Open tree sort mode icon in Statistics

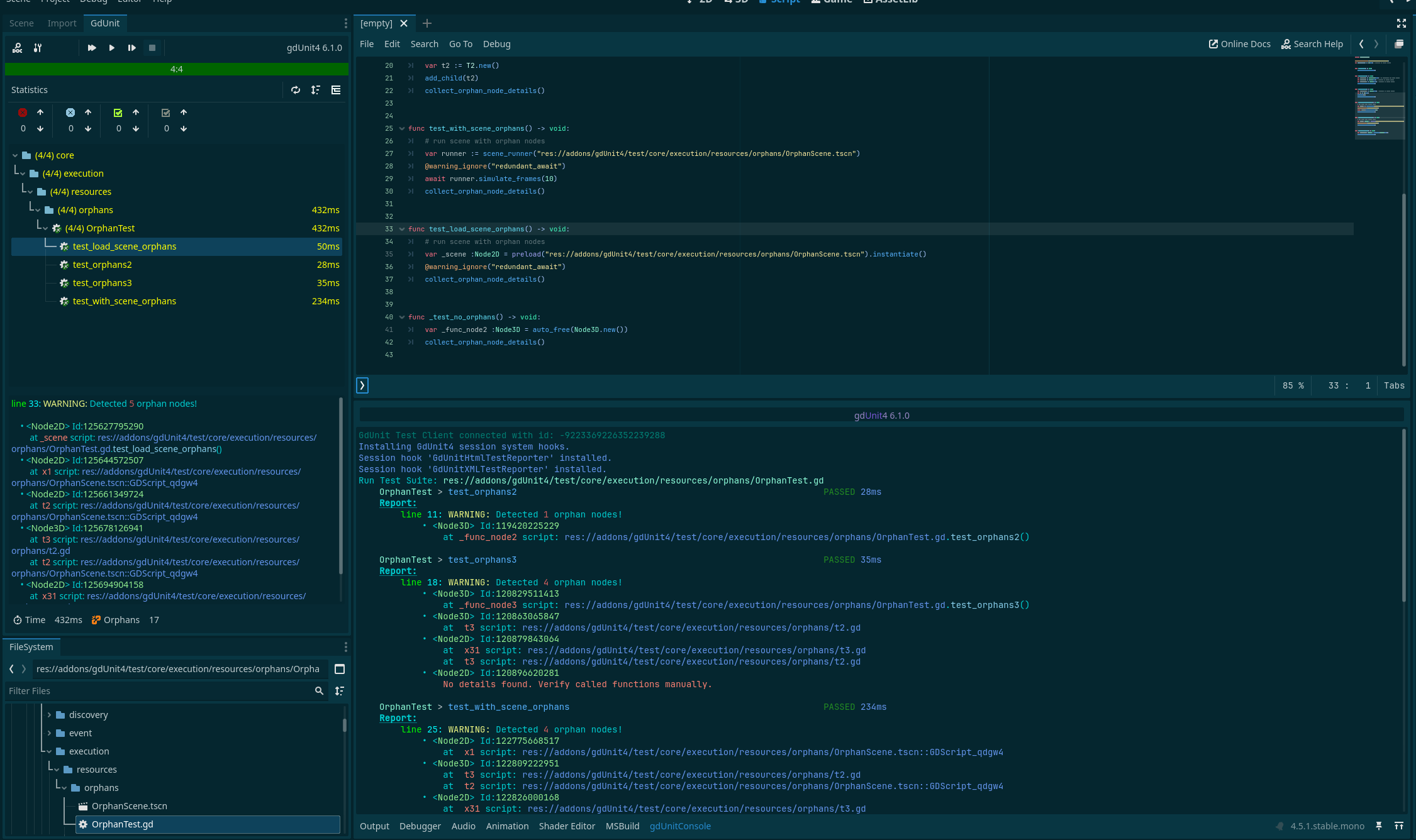316,90
